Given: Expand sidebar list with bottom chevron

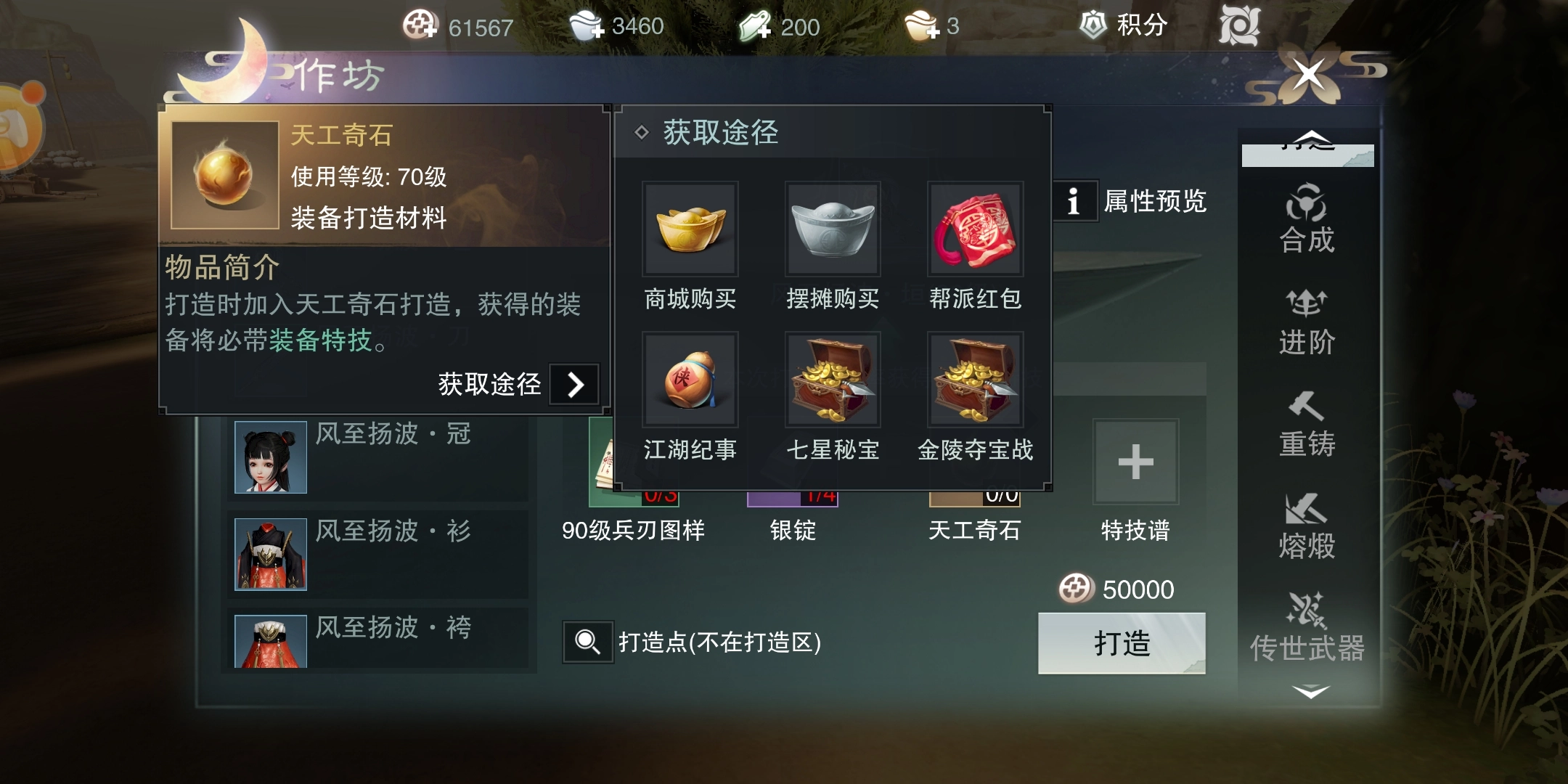Looking at the screenshot, I should pos(1310,691).
